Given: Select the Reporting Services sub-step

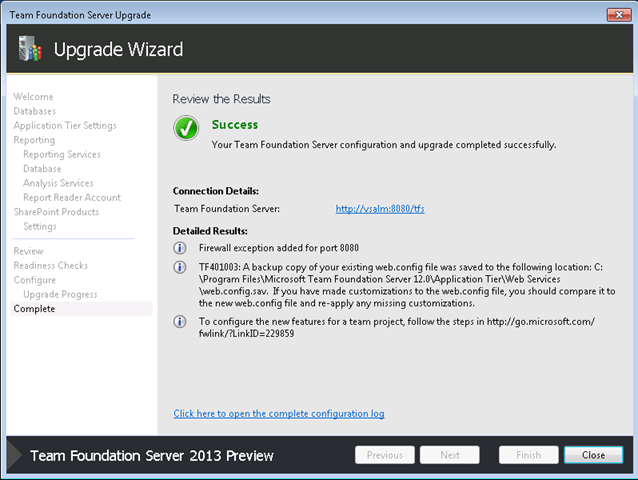Looking at the screenshot, I should coord(62,155).
